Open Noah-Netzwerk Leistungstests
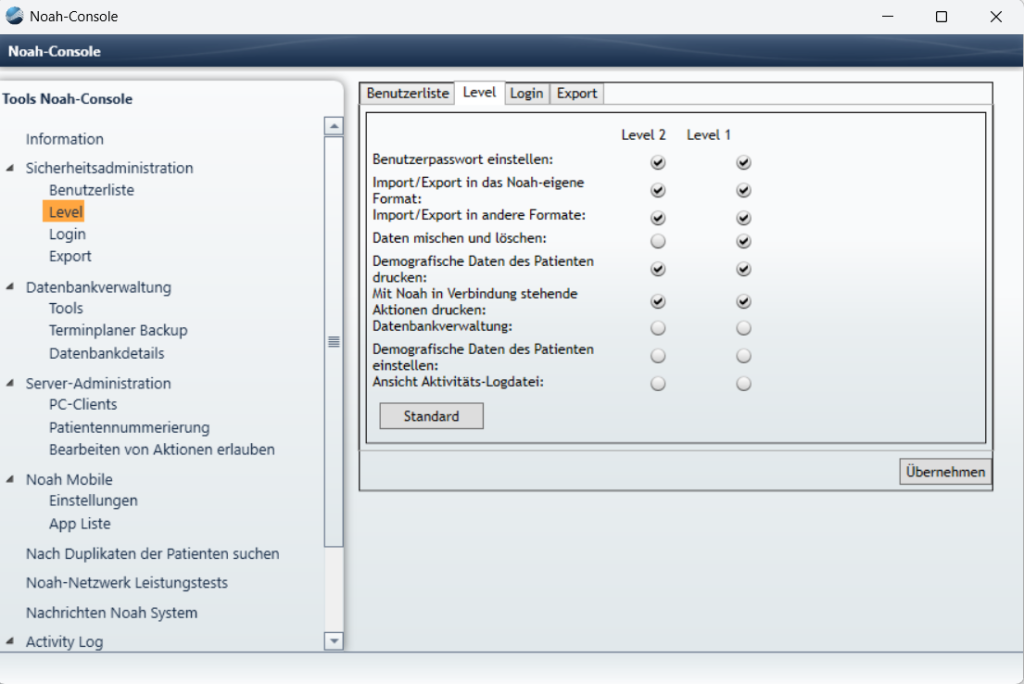This screenshot has width=1024, height=684. click(x=127, y=583)
